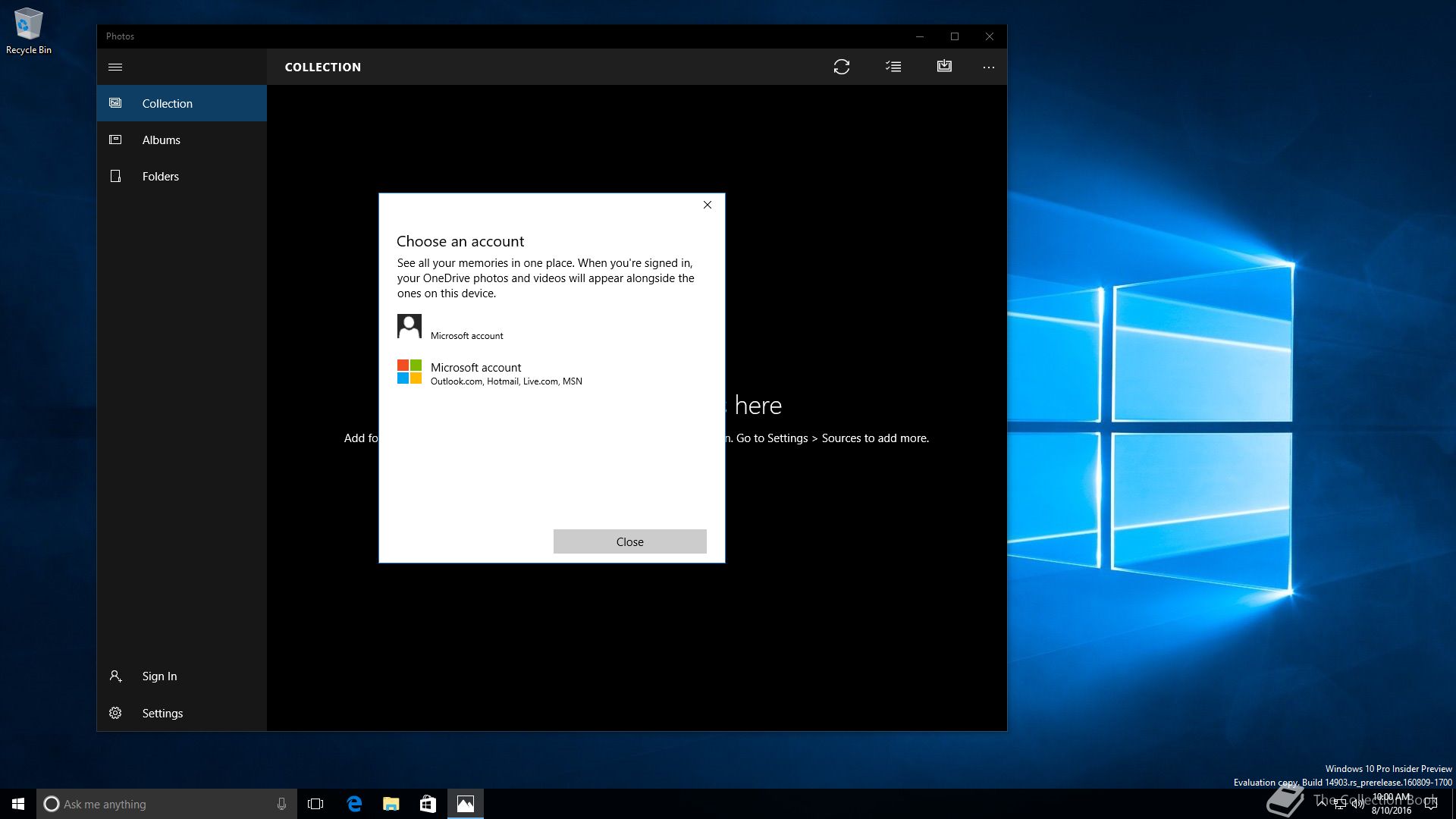Screen dimensions: 1456x819
Task: Click the Albums sidebar icon
Action: pyautogui.click(x=115, y=140)
